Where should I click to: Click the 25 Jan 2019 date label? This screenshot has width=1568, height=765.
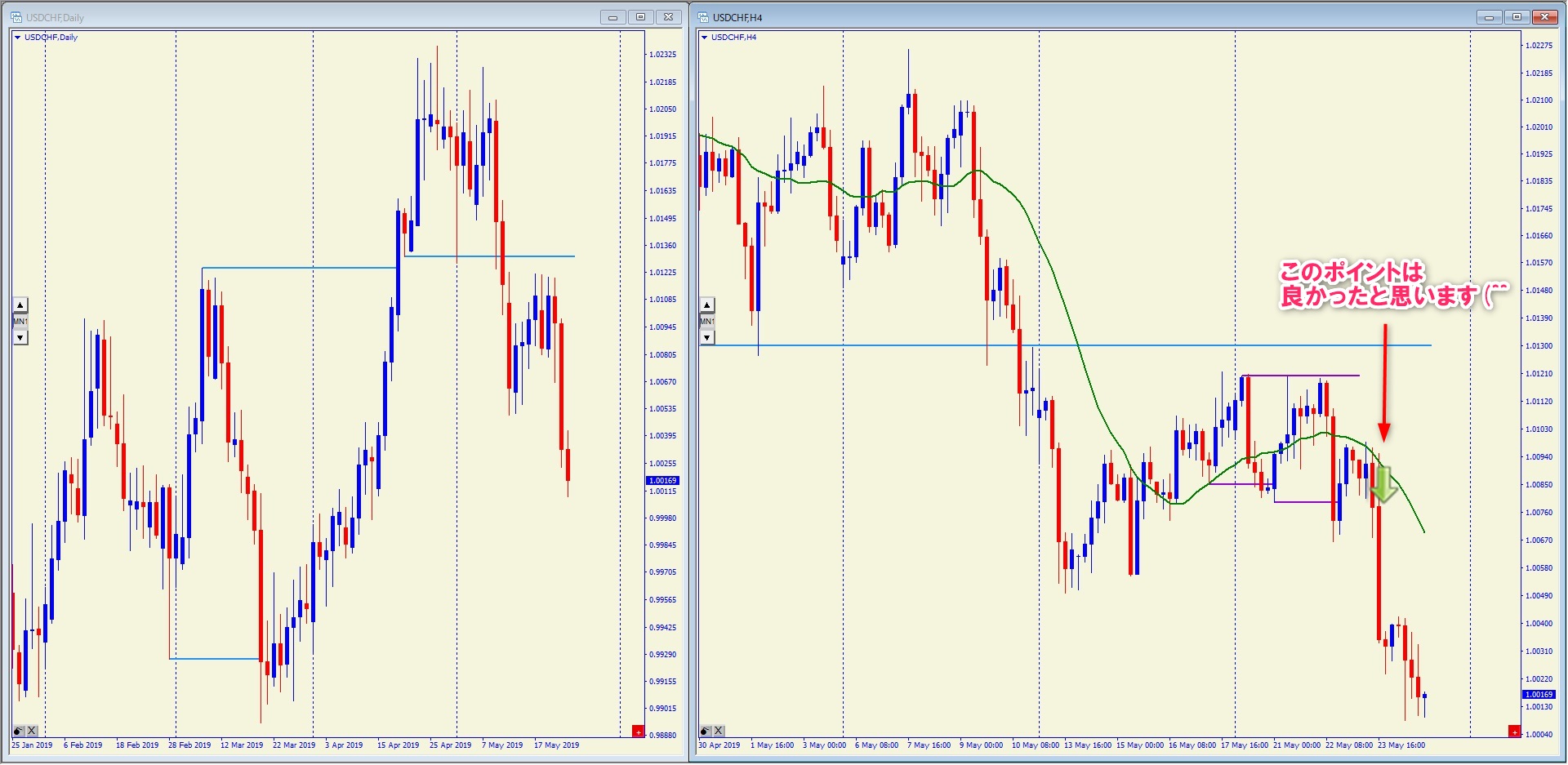click(x=32, y=745)
